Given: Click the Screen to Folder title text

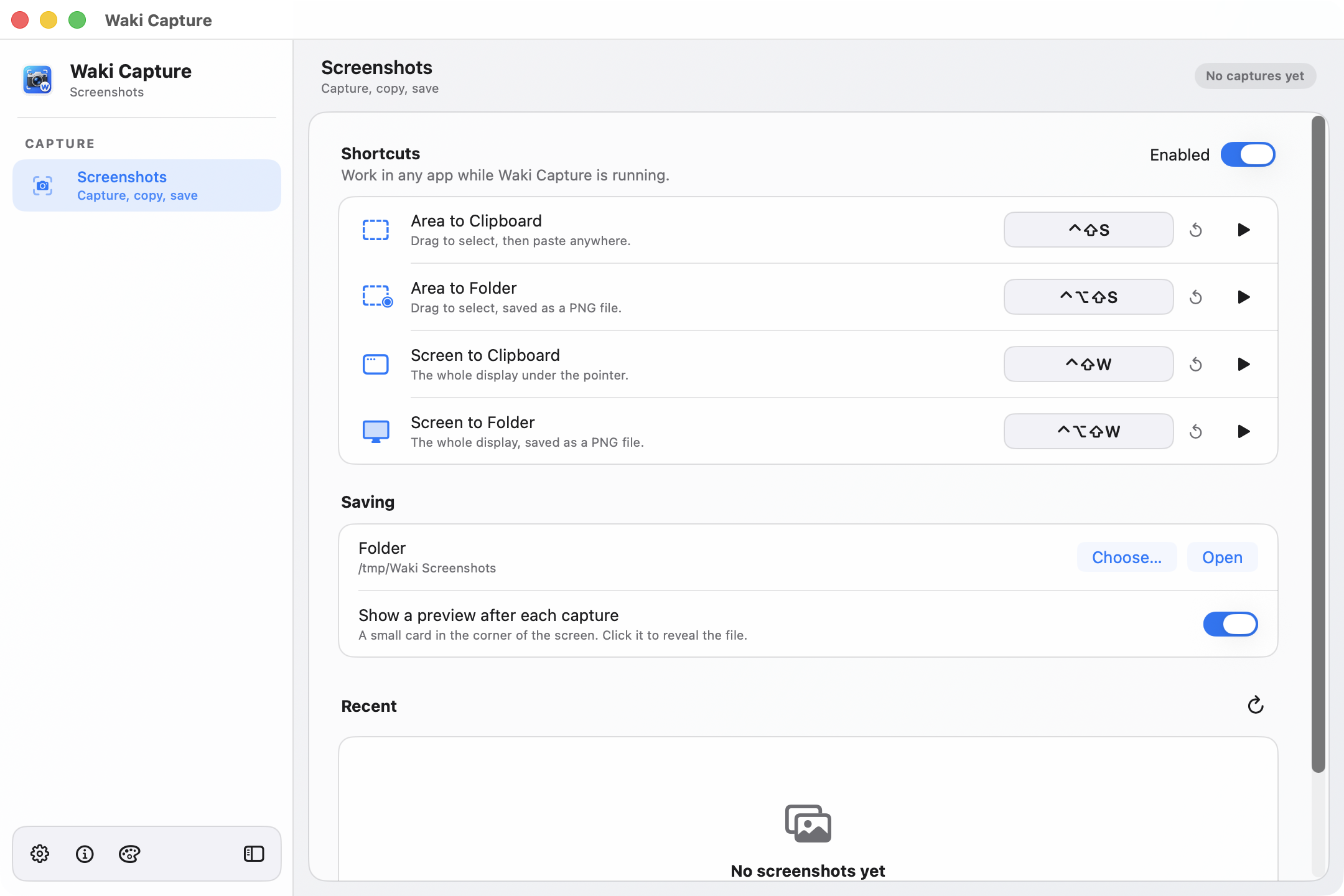Looking at the screenshot, I should [472, 422].
